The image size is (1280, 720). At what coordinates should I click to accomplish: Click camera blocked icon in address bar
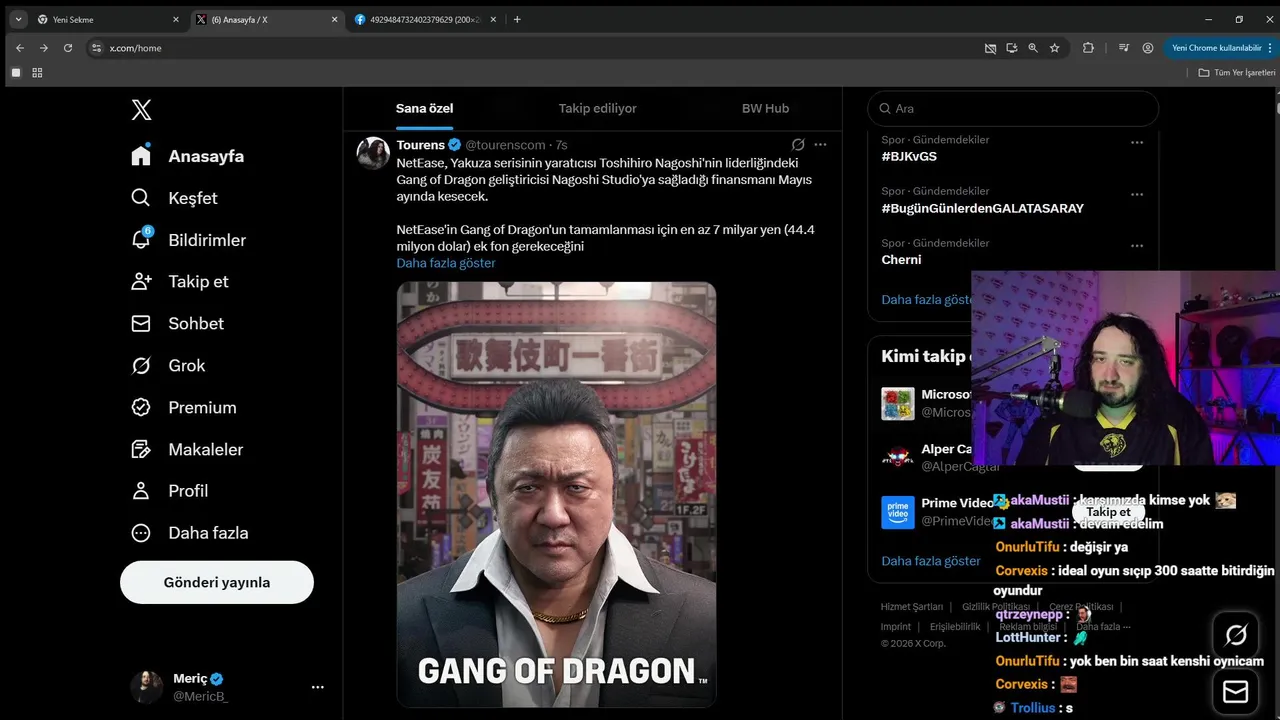point(990,47)
